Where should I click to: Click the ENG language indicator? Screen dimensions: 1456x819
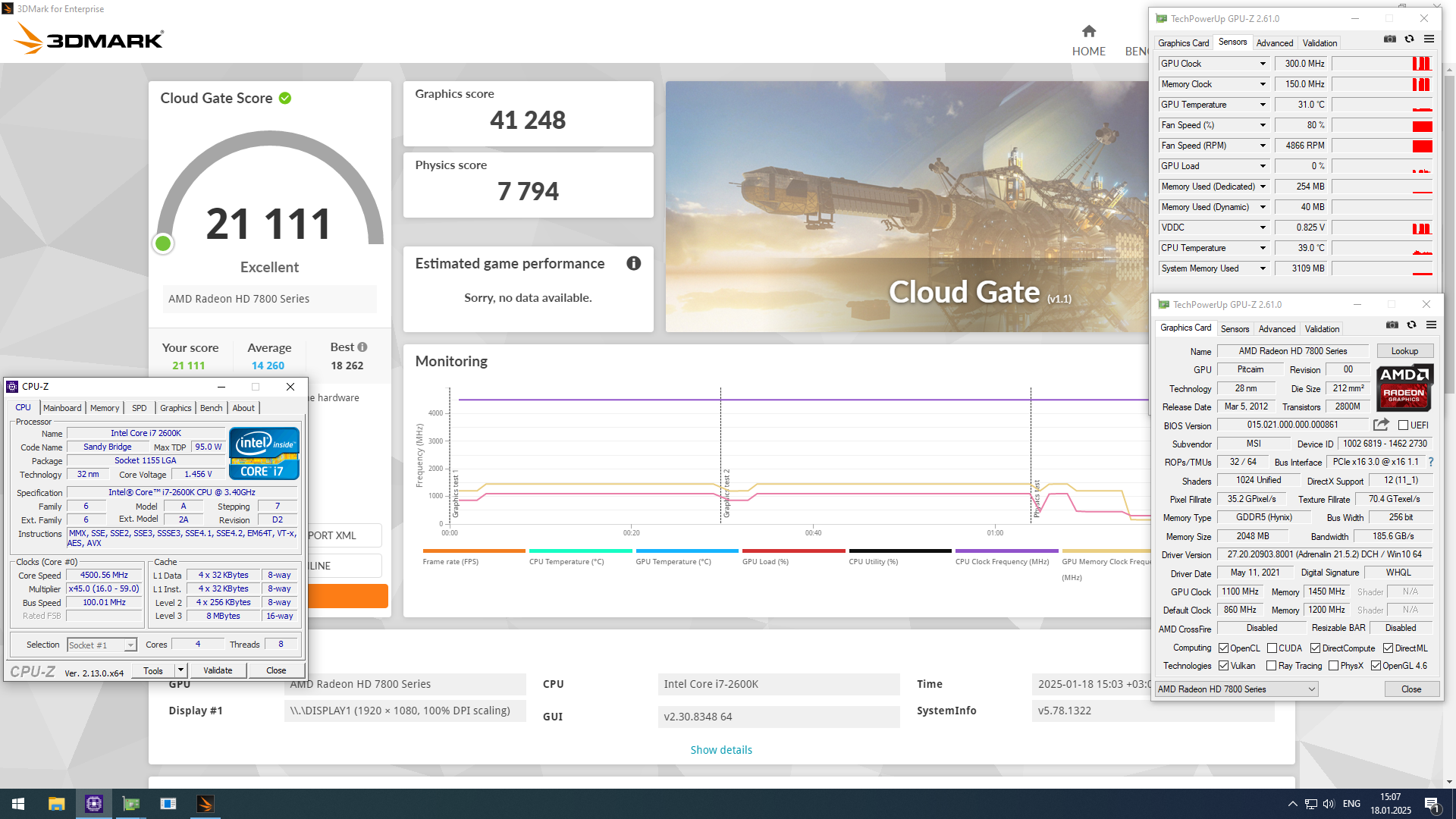click(1351, 804)
